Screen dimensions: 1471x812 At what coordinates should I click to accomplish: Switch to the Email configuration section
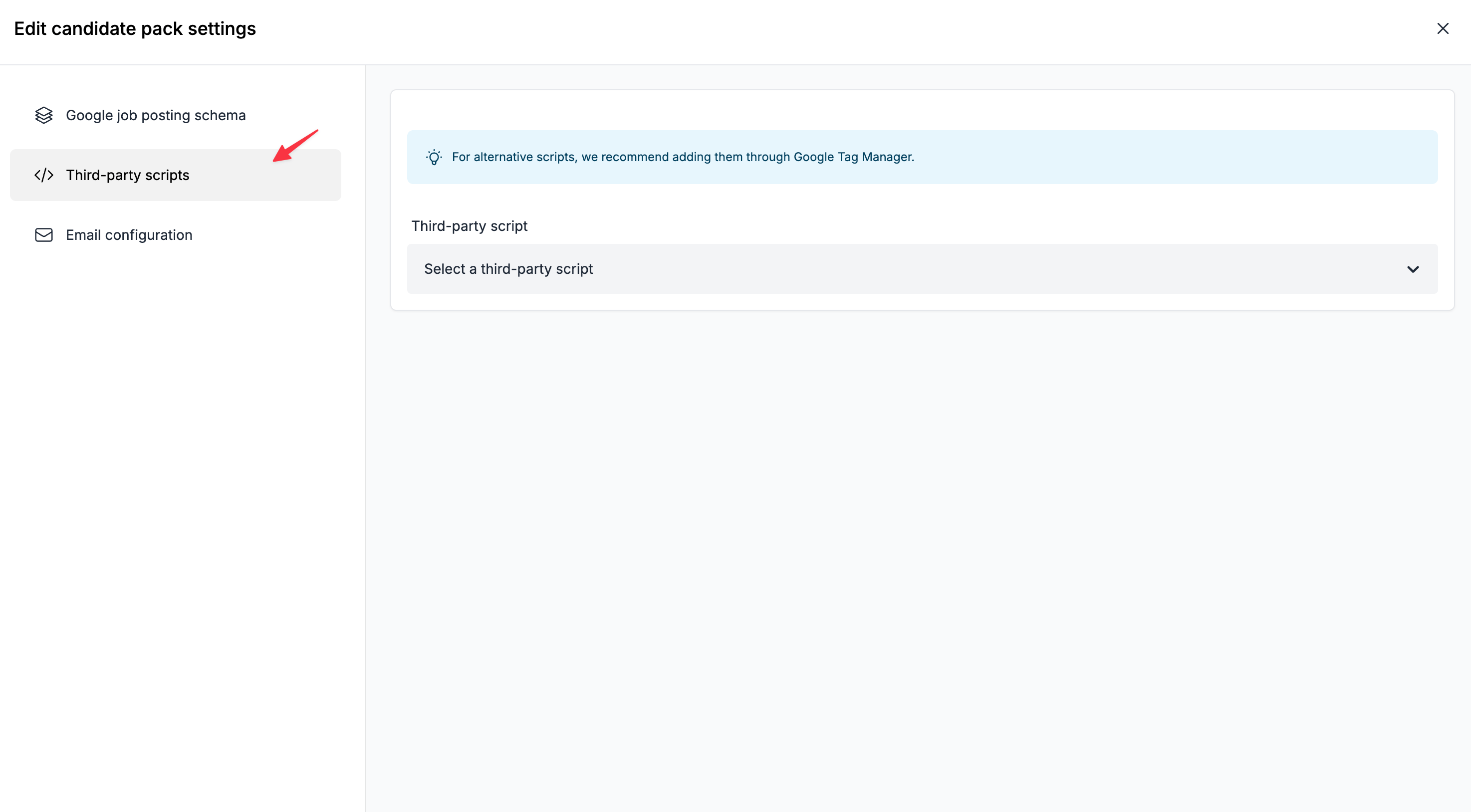point(129,235)
